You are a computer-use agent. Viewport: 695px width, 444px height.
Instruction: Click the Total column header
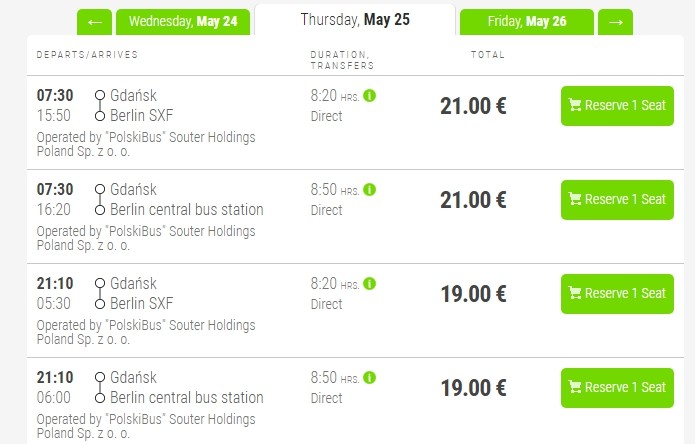click(488, 54)
